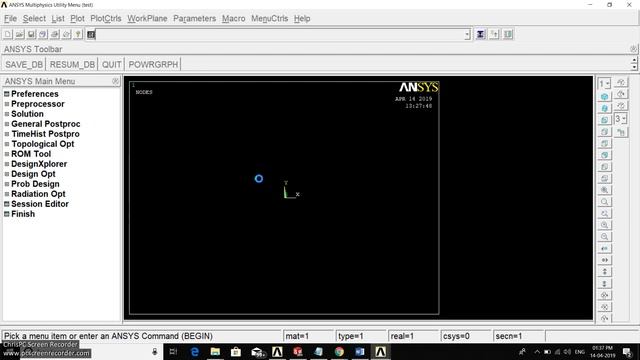This screenshot has width=640, height=360.
Task: Expand the DesignXplorer branch
Action: [x=7, y=164]
